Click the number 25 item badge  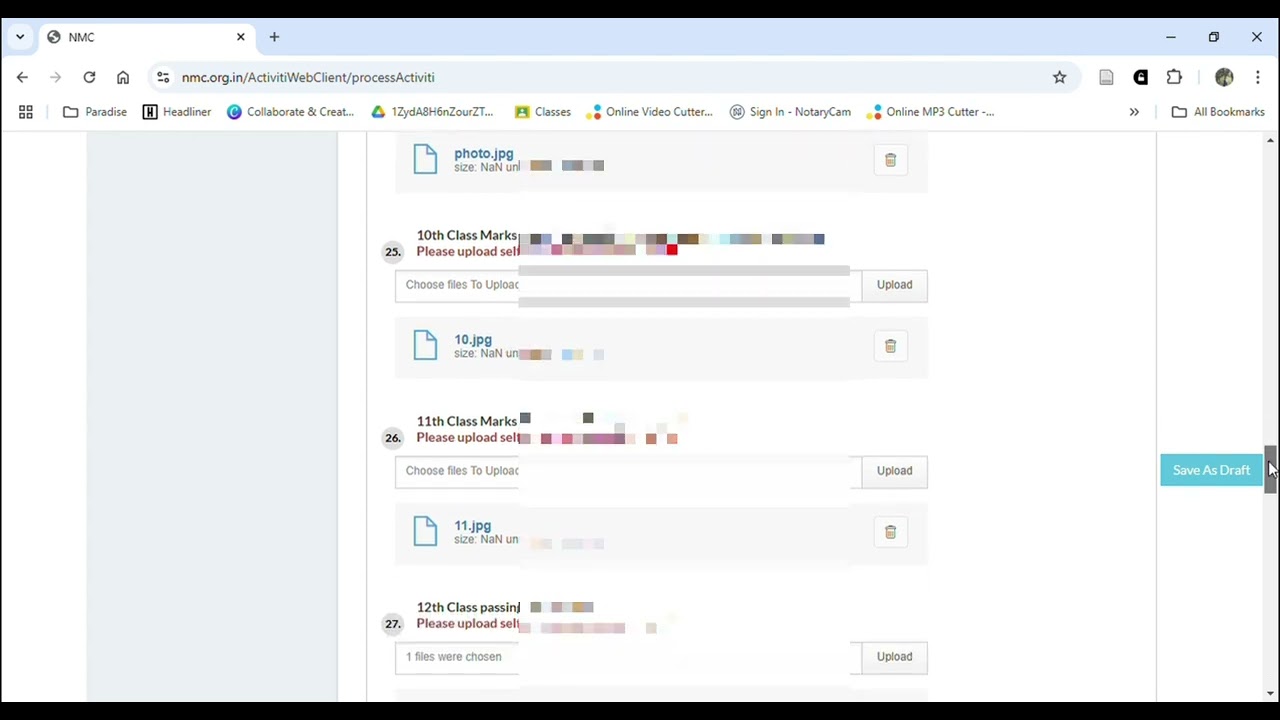point(393,252)
